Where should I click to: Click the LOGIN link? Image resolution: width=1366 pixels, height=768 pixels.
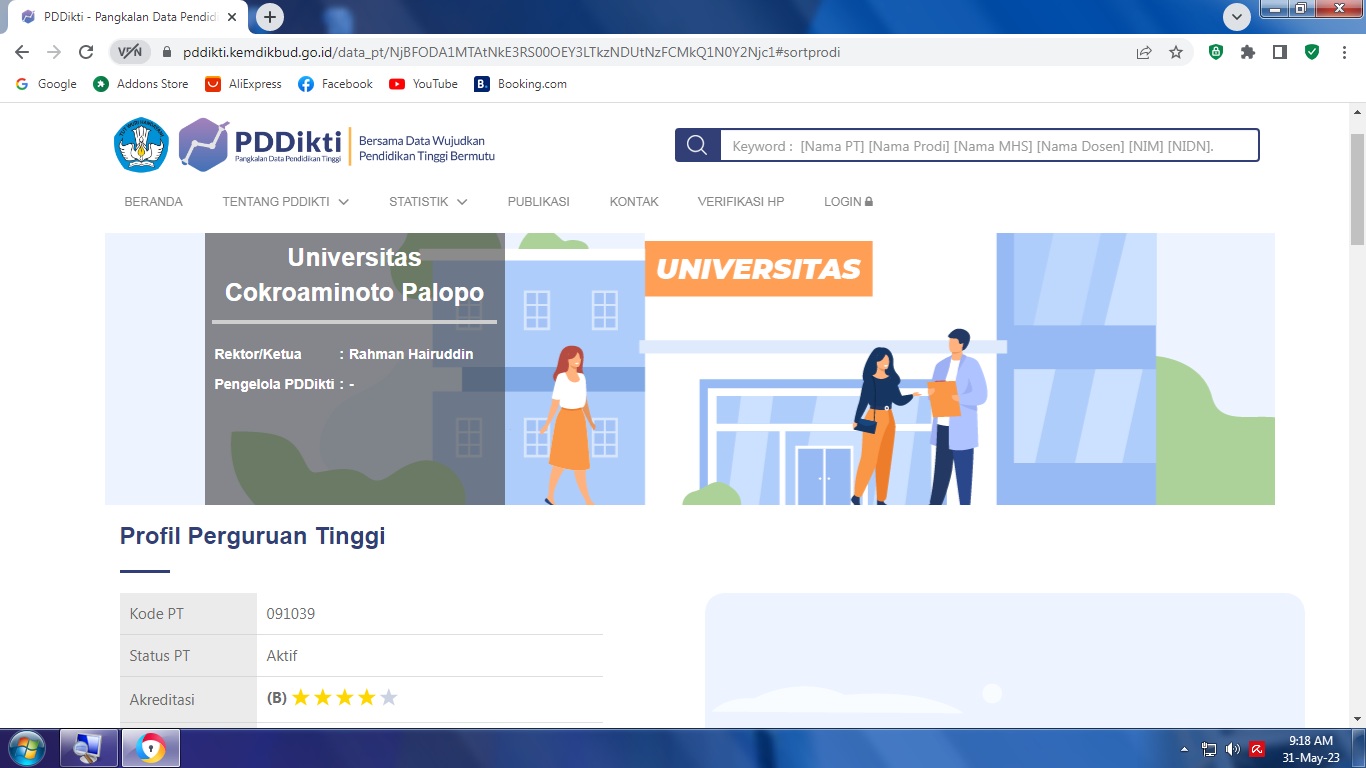click(x=848, y=202)
